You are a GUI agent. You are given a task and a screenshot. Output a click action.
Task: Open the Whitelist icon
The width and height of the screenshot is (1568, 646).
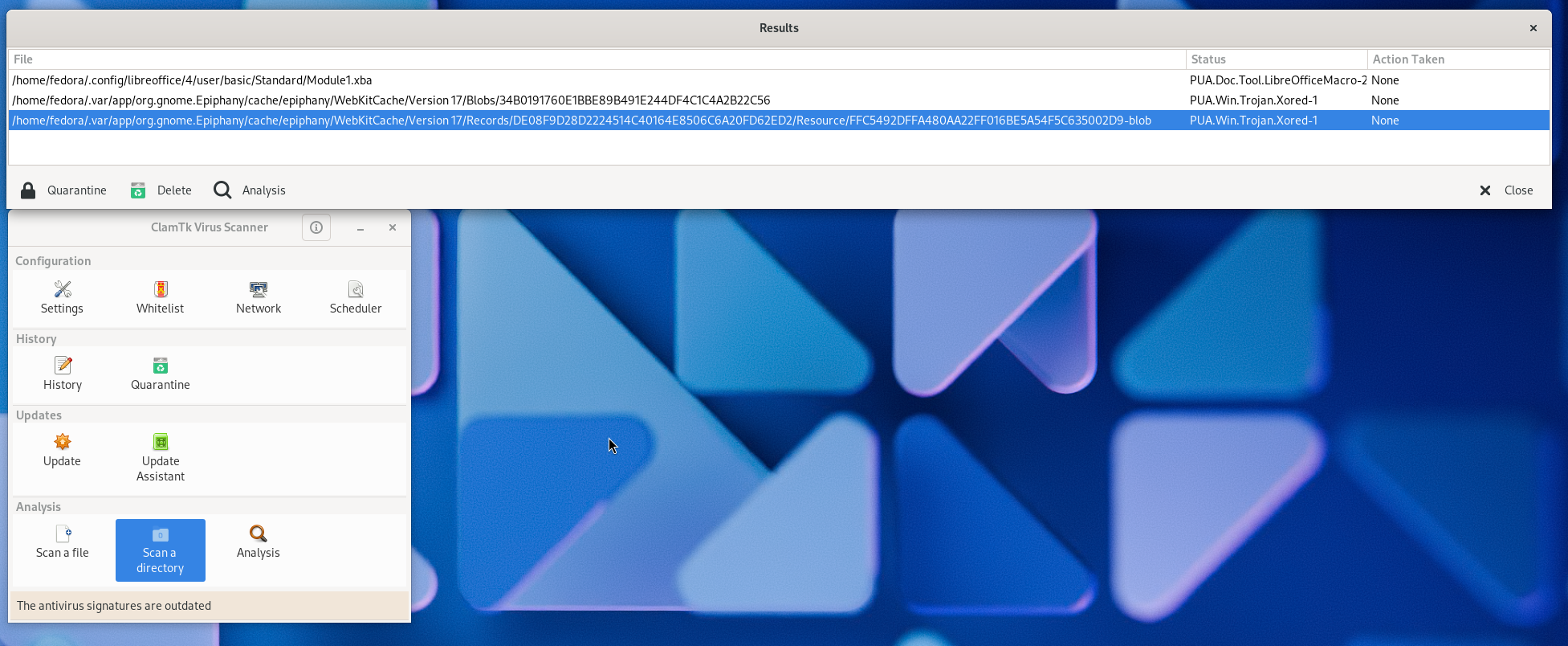[x=161, y=297]
